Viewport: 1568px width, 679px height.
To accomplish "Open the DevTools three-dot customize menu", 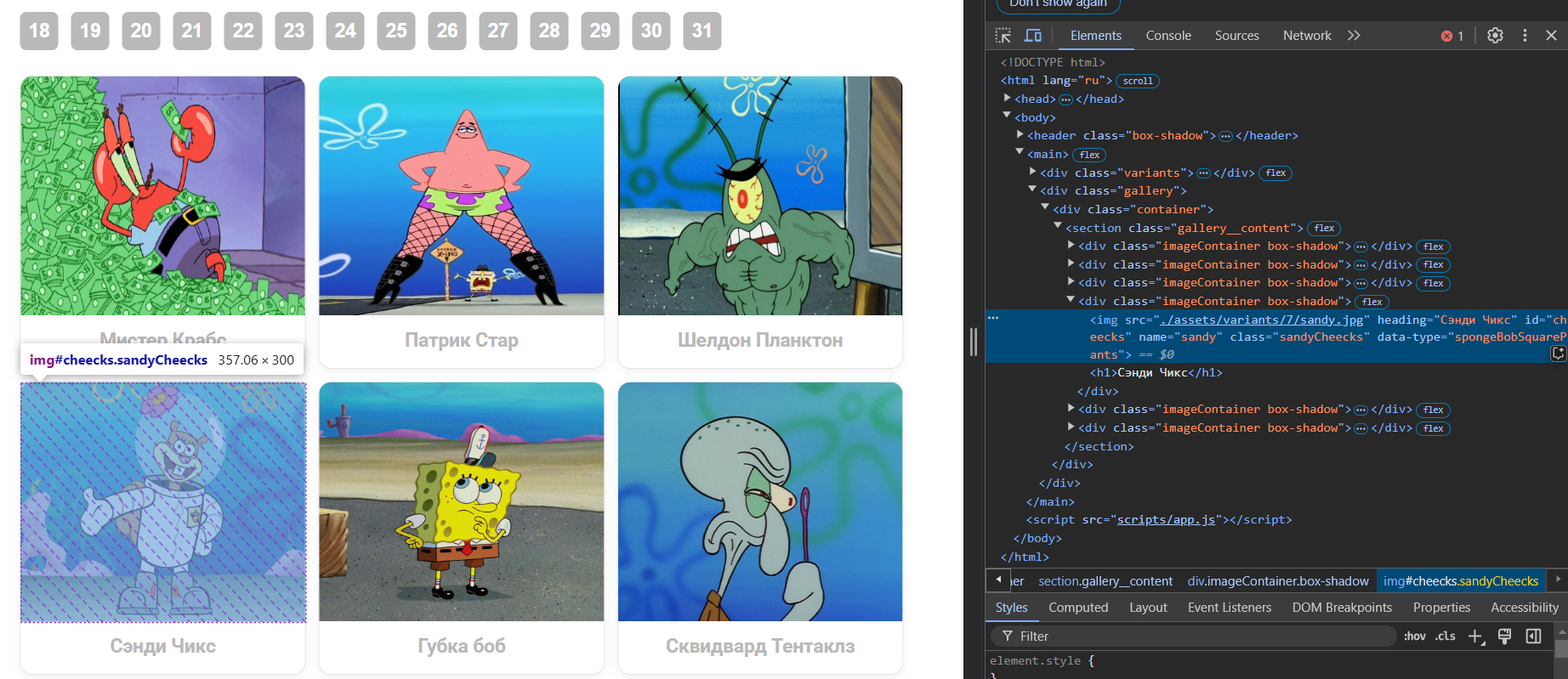I will click(x=1525, y=36).
